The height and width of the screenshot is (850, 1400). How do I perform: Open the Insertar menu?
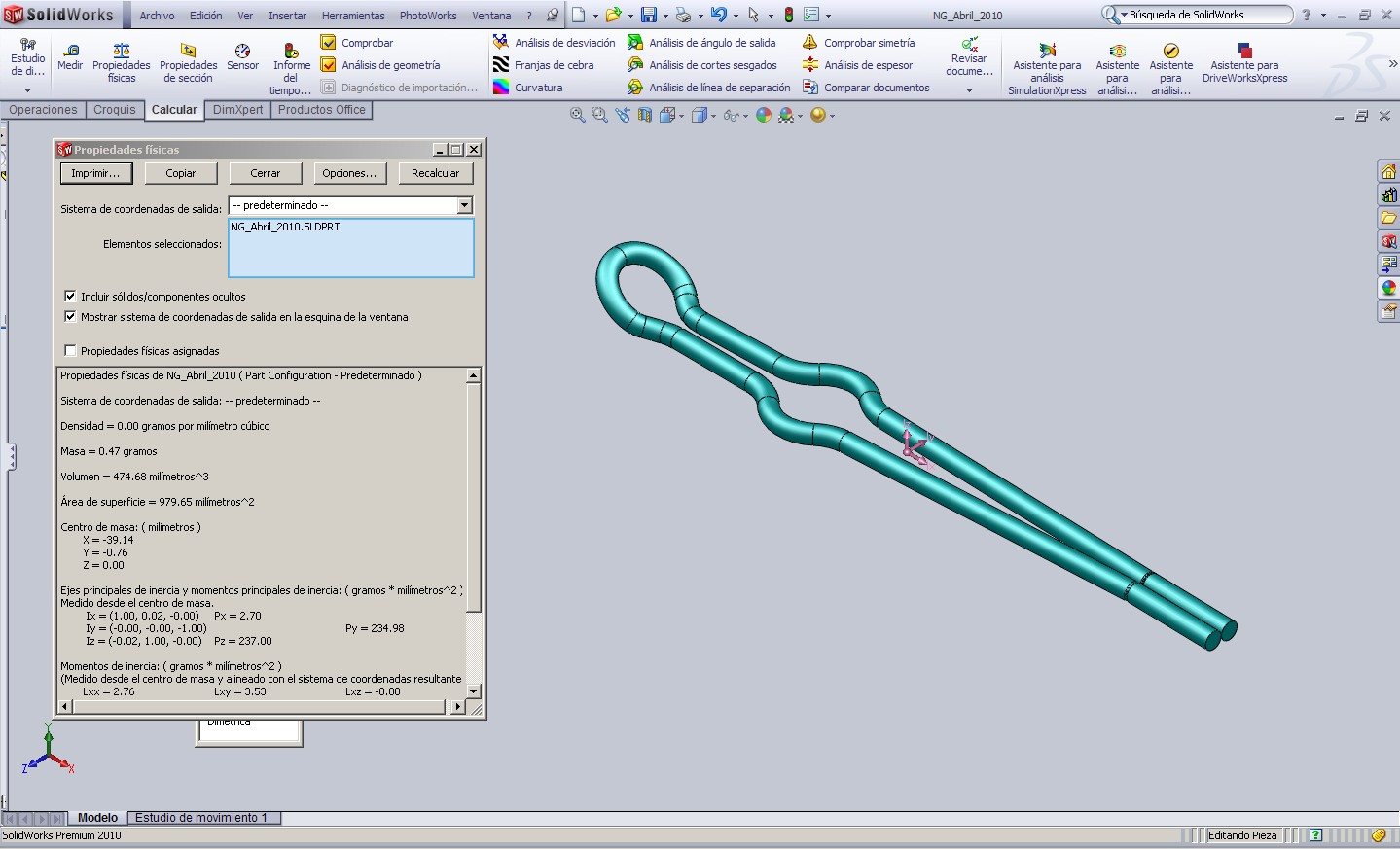pyautogui.click(x=287, y=16)
